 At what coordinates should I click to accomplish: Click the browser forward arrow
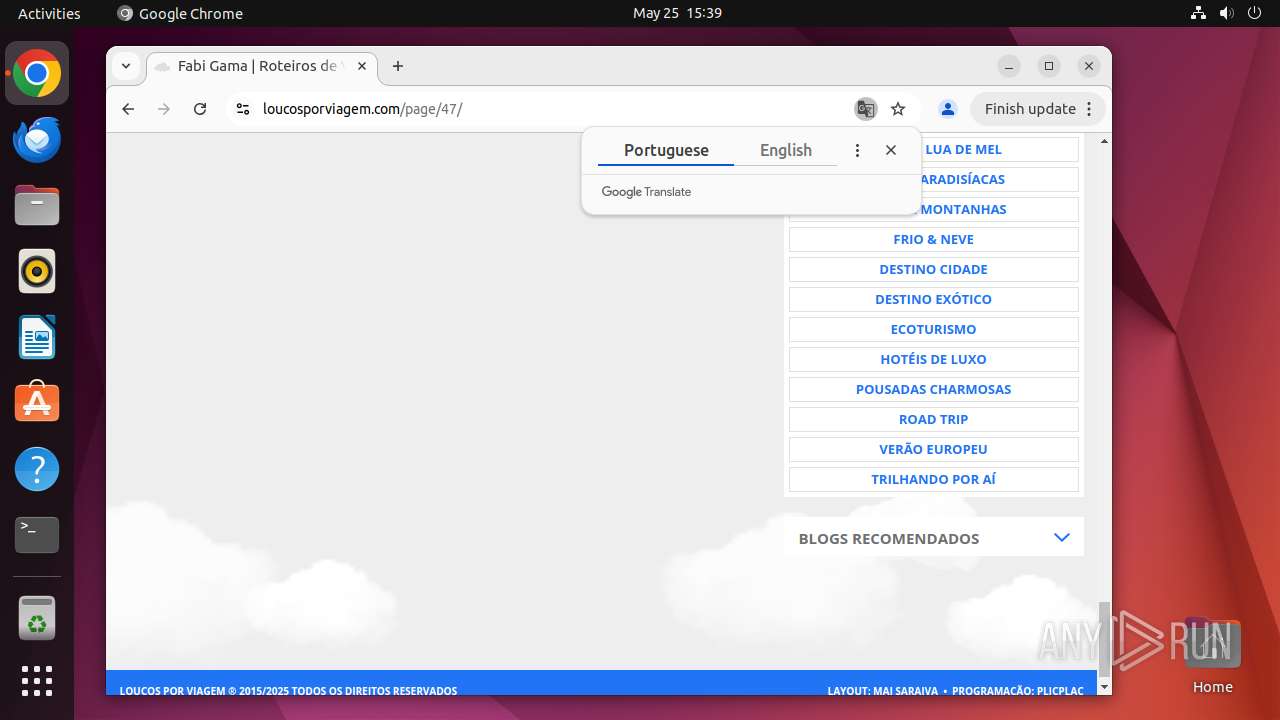tap(164, 109)
